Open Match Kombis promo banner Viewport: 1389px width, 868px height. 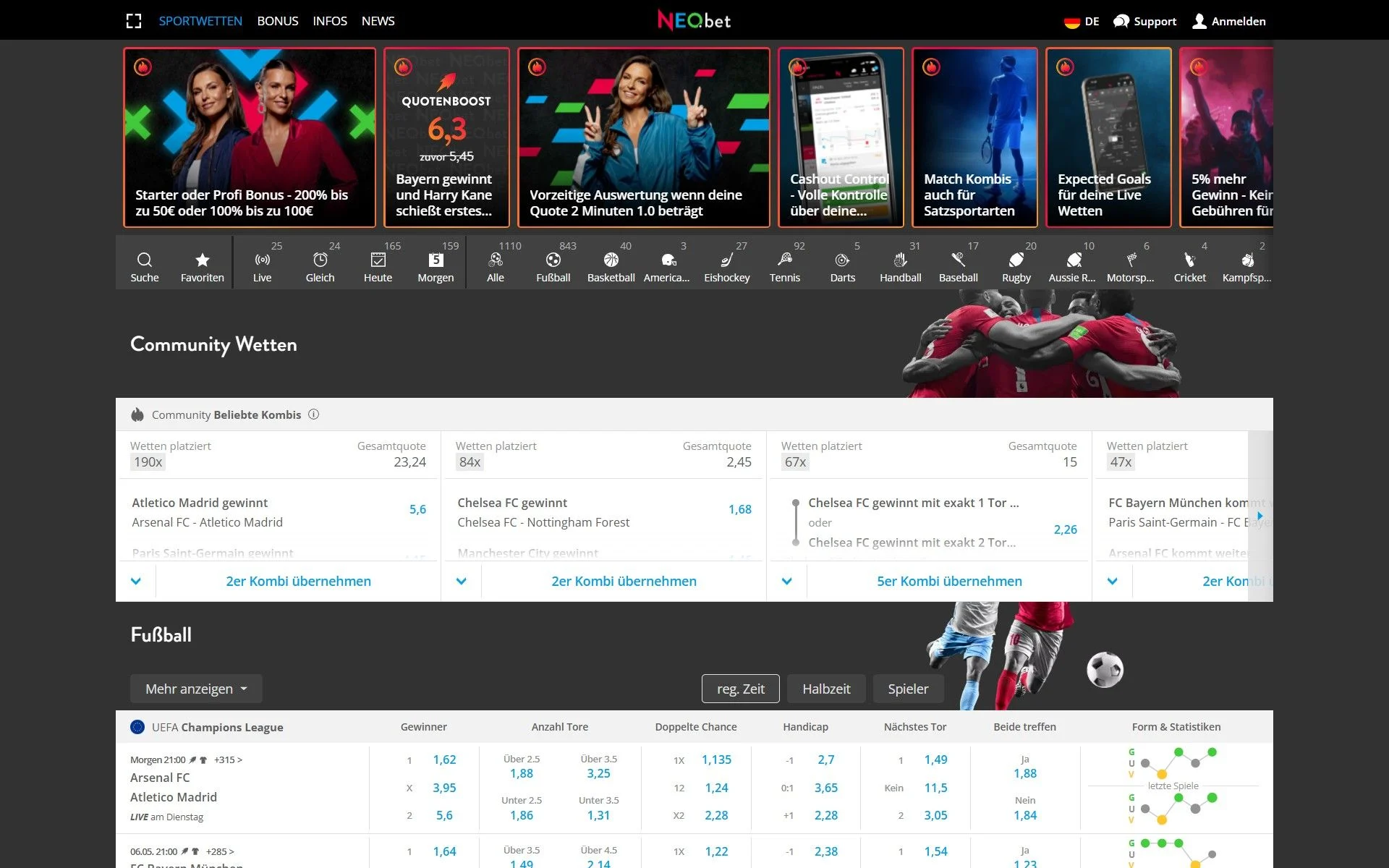tap(974, 137)
